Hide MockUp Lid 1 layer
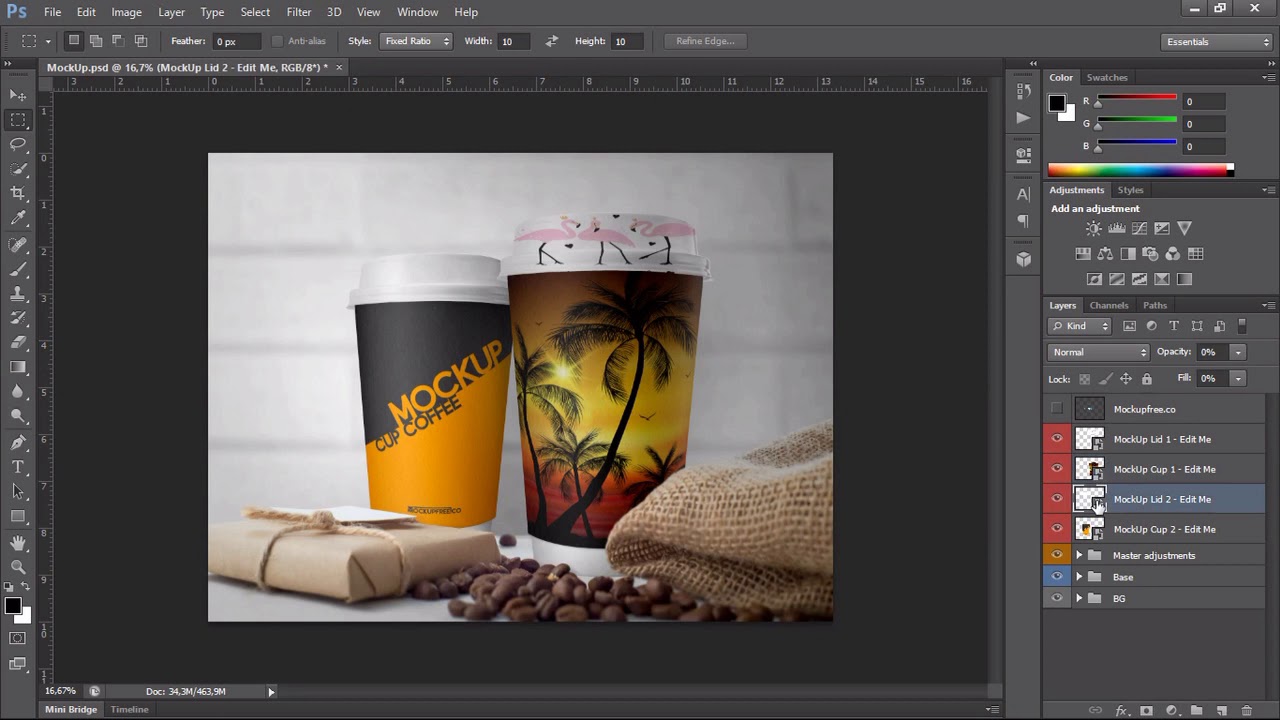The height and width of the screenshot is (720, 1280). click(x=1057, y=439)
